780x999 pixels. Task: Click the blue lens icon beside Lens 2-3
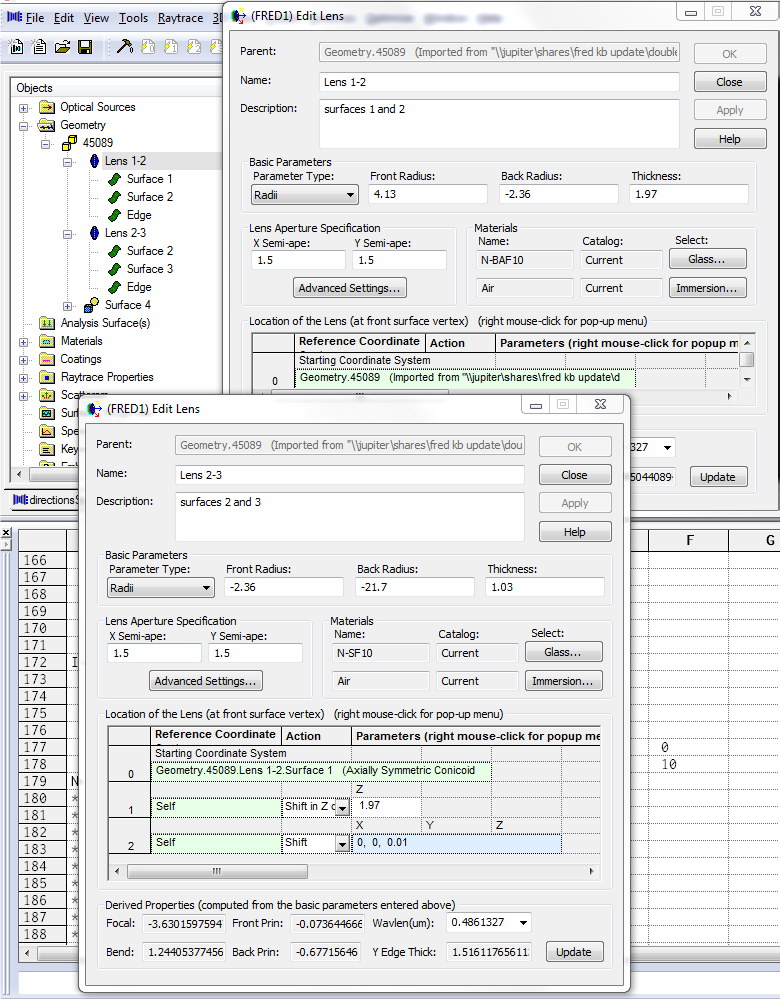(94, 233)
